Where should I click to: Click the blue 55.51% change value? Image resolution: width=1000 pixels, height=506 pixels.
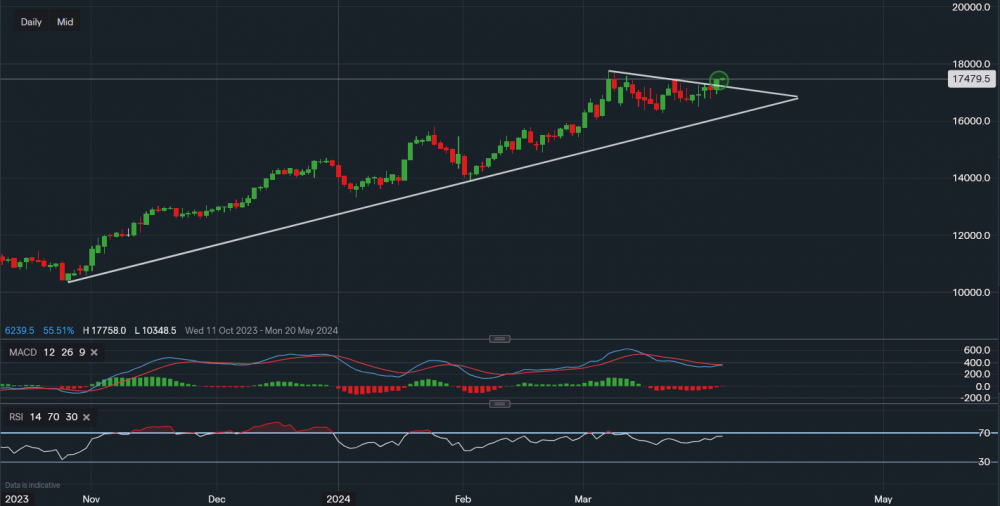60,330
